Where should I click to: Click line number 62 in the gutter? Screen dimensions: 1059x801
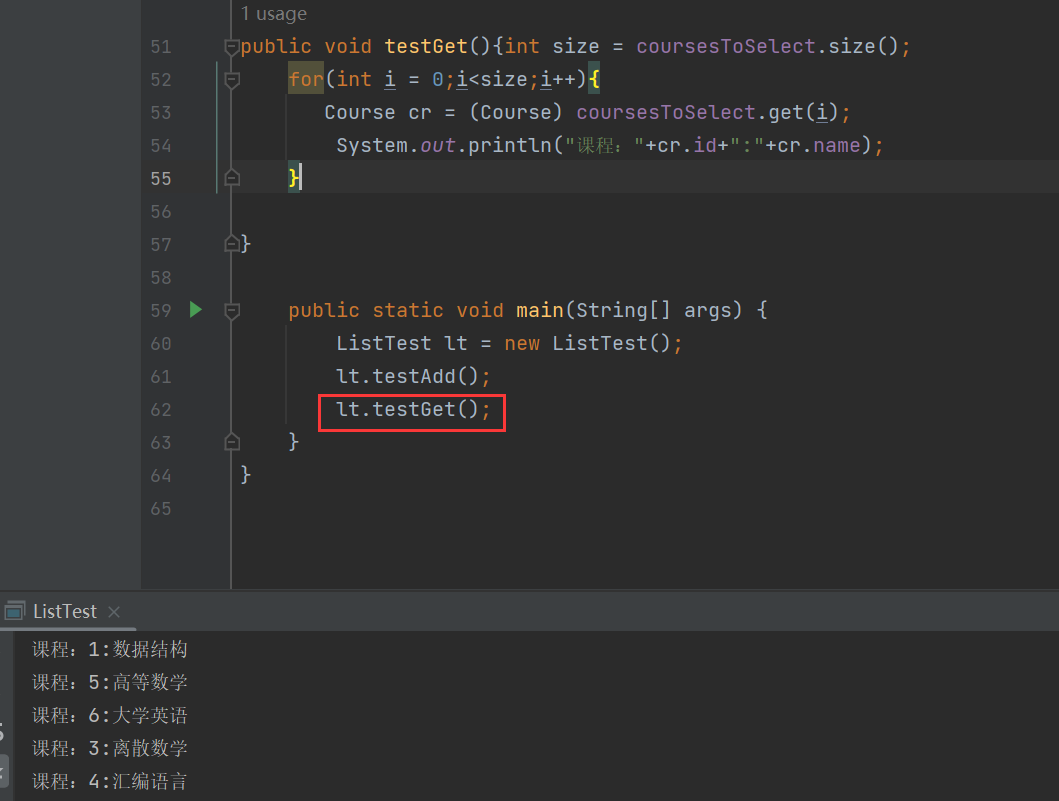pos(160,409)
